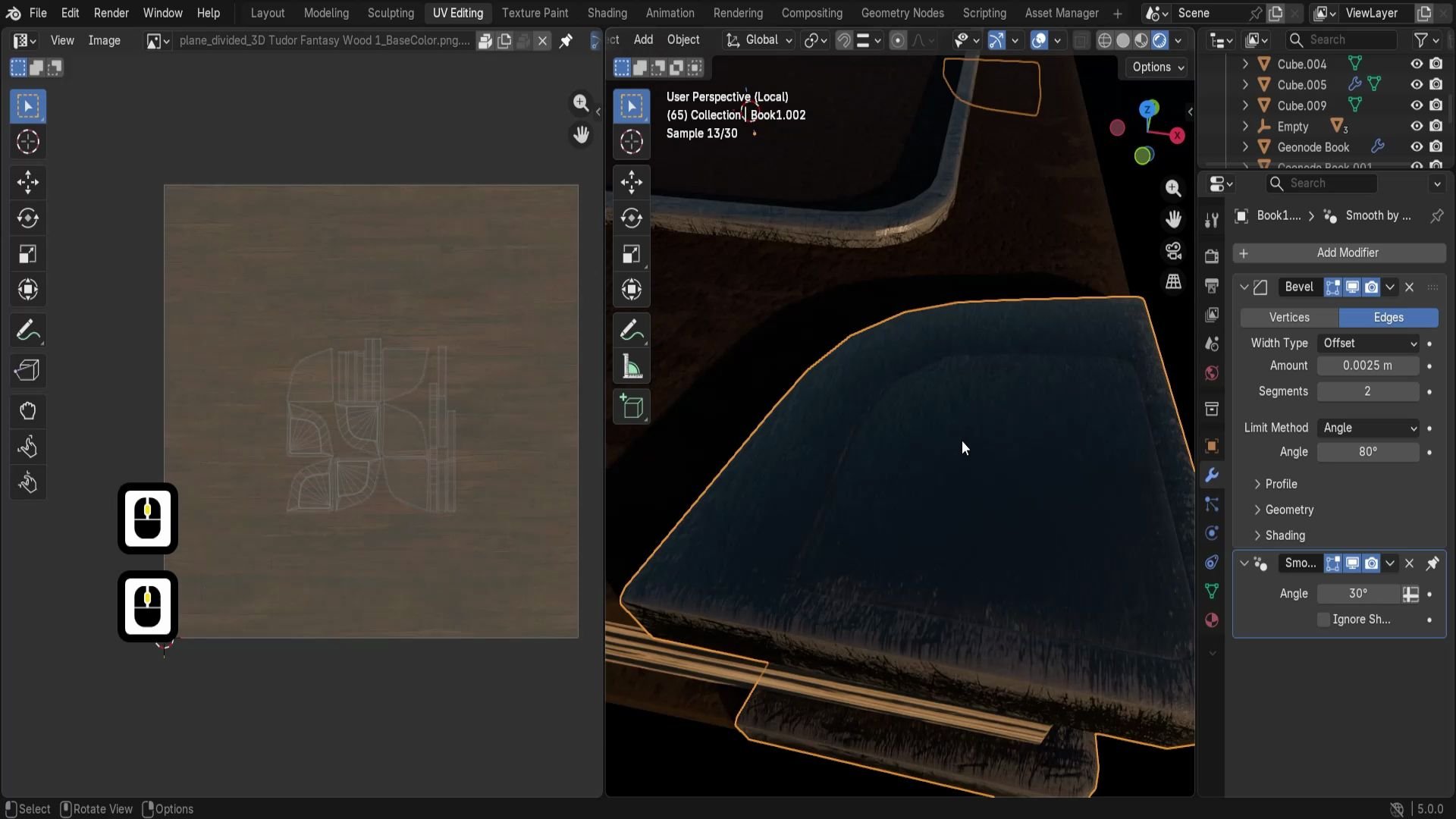Open the Limit Method Angle dropdown
This screenshot has height=819, width=1456.
pos(1368,428)
